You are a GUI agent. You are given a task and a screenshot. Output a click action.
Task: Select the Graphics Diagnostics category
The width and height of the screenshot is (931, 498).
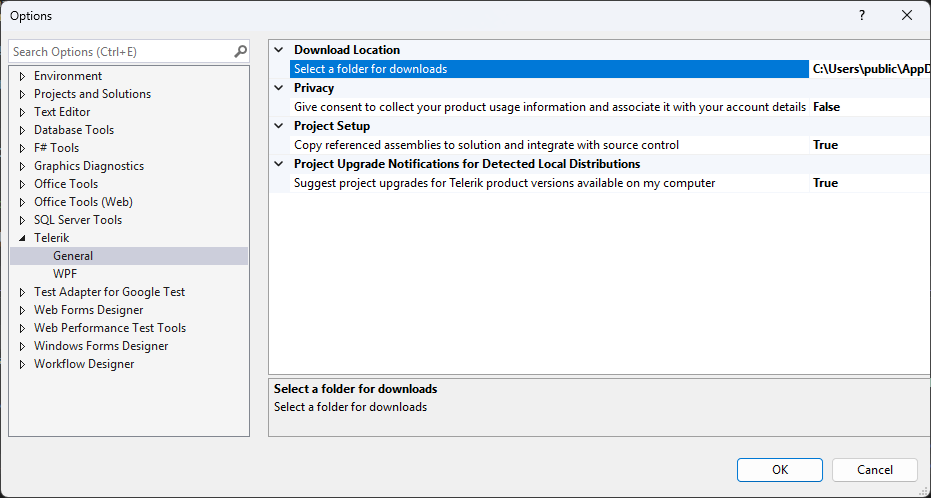pos(89,166)
